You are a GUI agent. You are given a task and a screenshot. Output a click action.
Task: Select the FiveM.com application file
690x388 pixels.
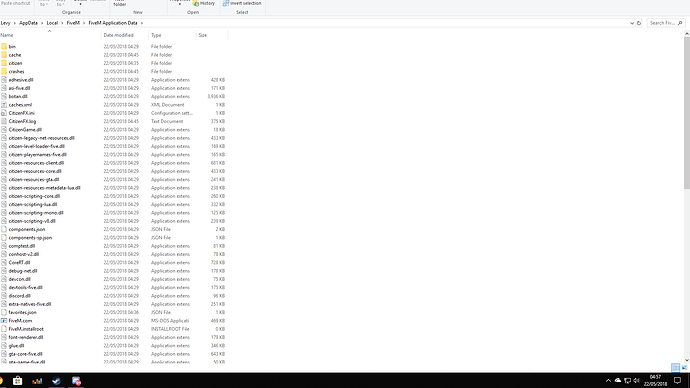click(x=20, y=321)
